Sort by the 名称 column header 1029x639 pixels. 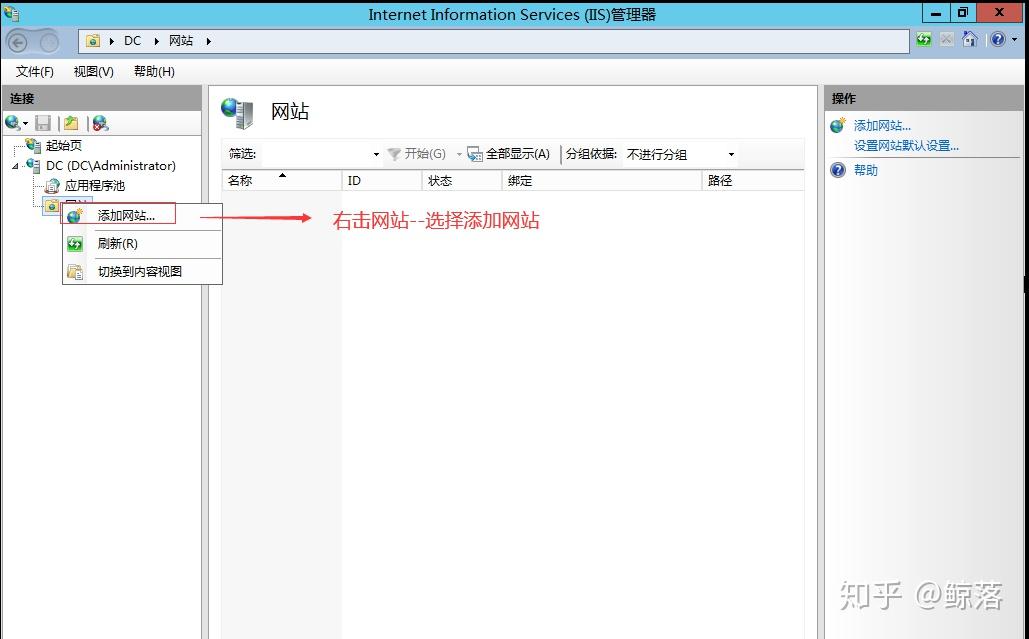239,181
